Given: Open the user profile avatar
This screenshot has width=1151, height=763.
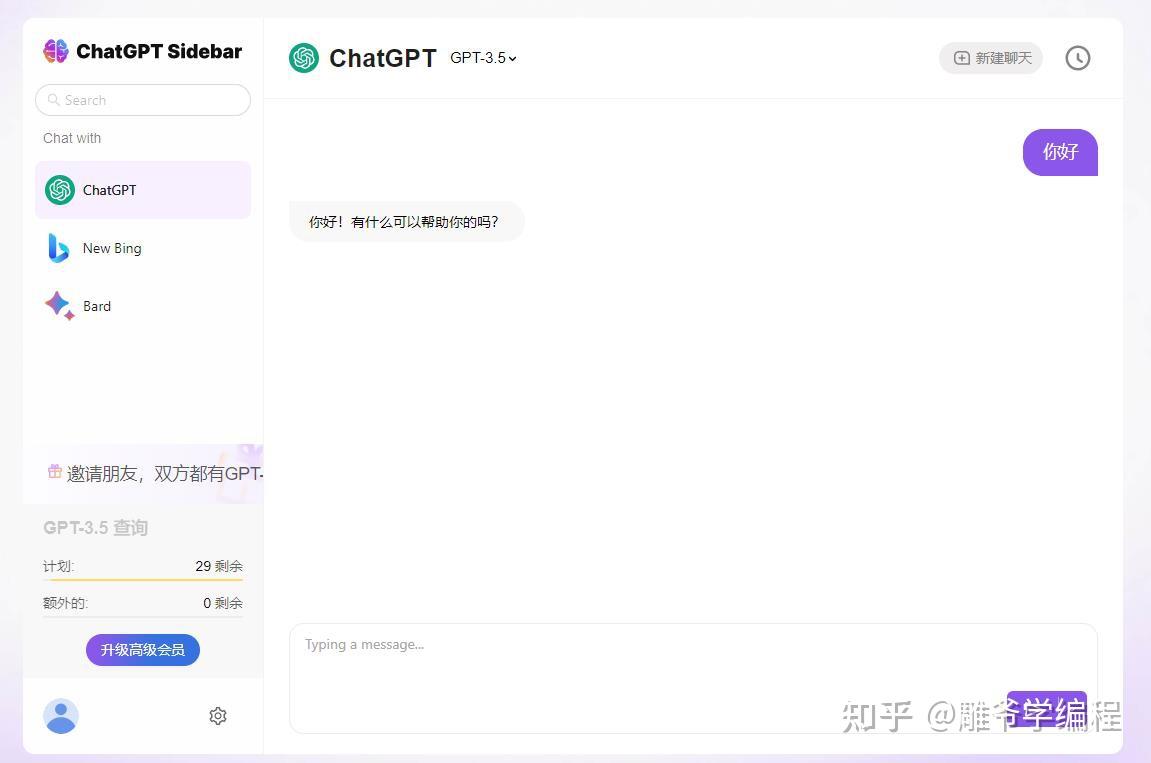Looking at the screenshot, I should tap(61, 716).
